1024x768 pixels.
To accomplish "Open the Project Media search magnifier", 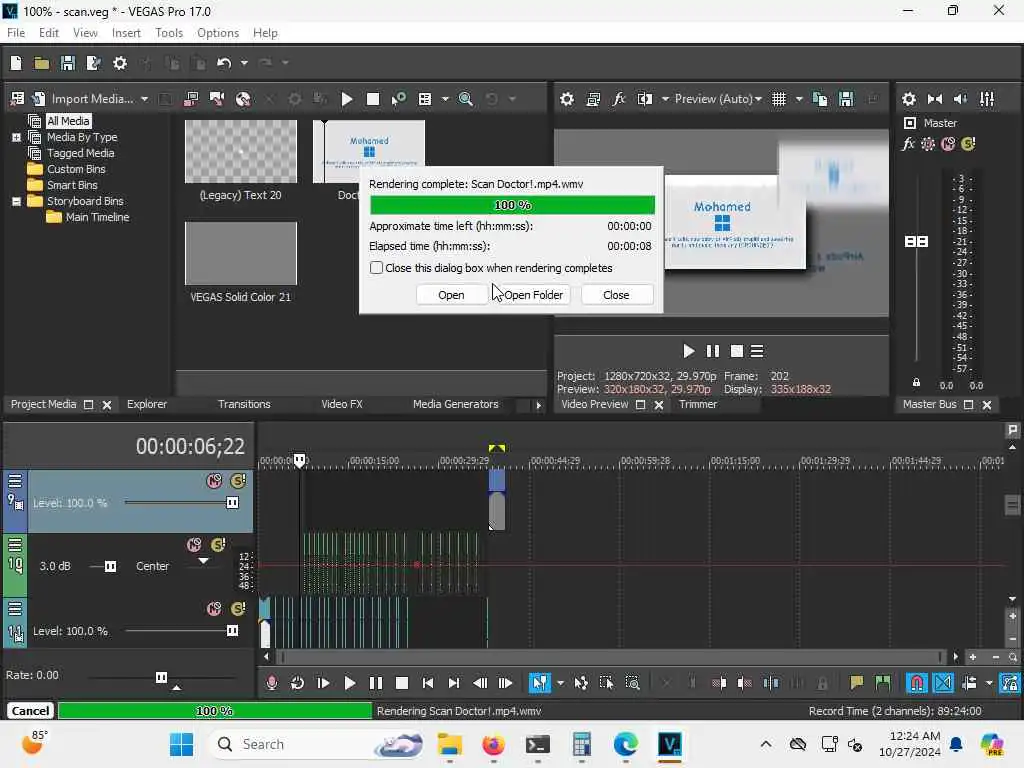I will coord(466,99).
